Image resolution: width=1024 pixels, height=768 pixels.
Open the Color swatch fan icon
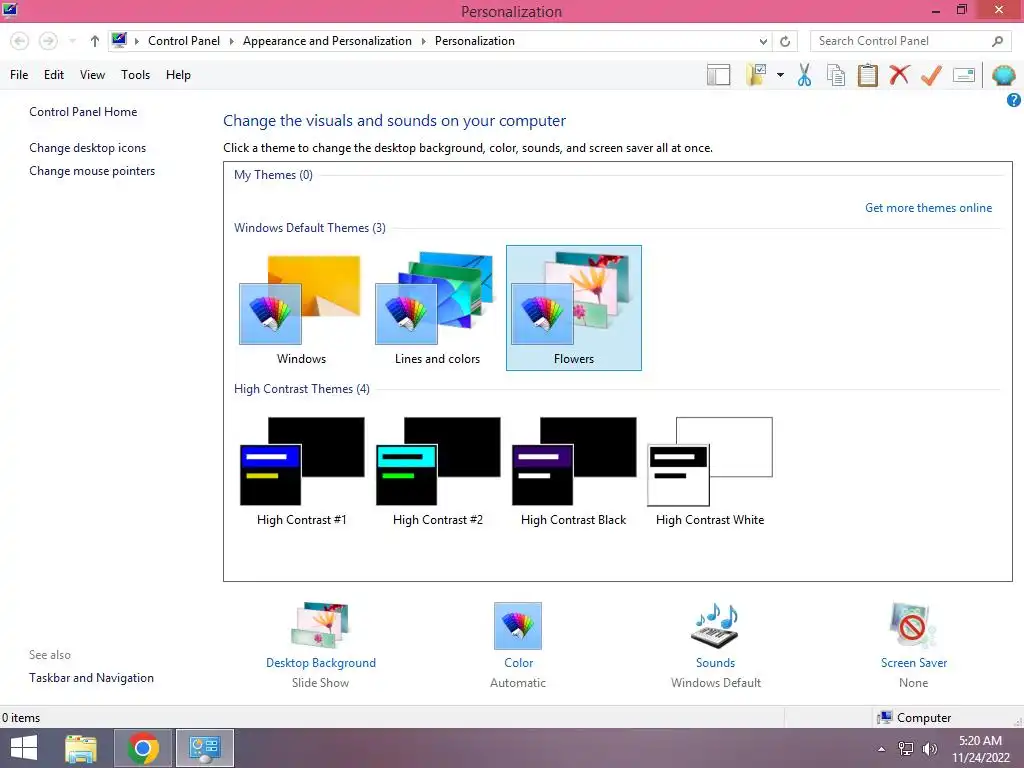[518, 626]
